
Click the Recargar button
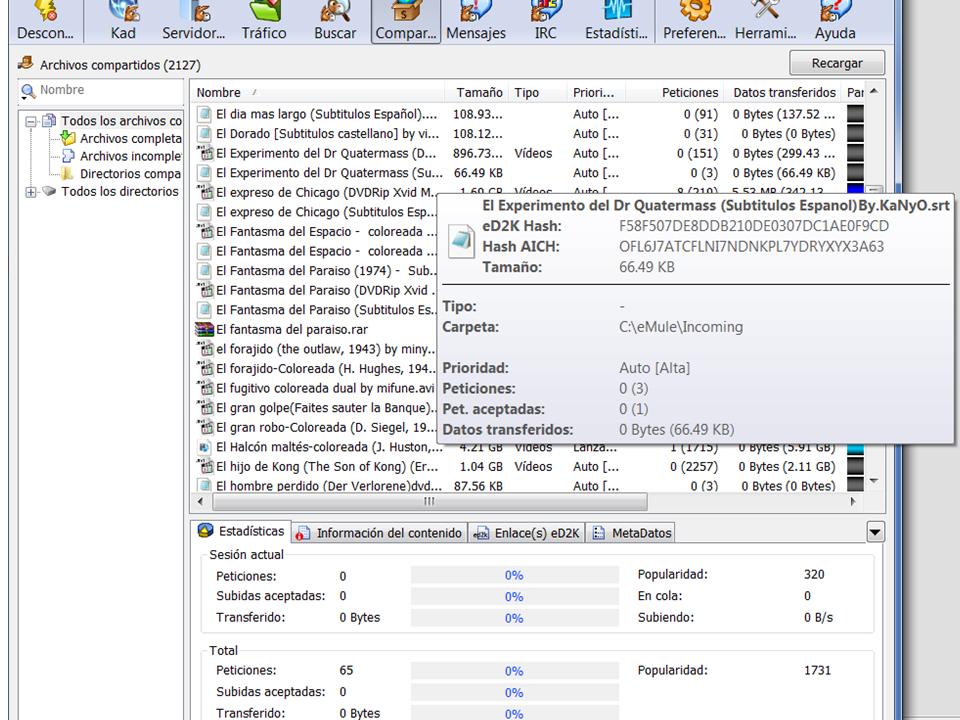click(837, 63)
